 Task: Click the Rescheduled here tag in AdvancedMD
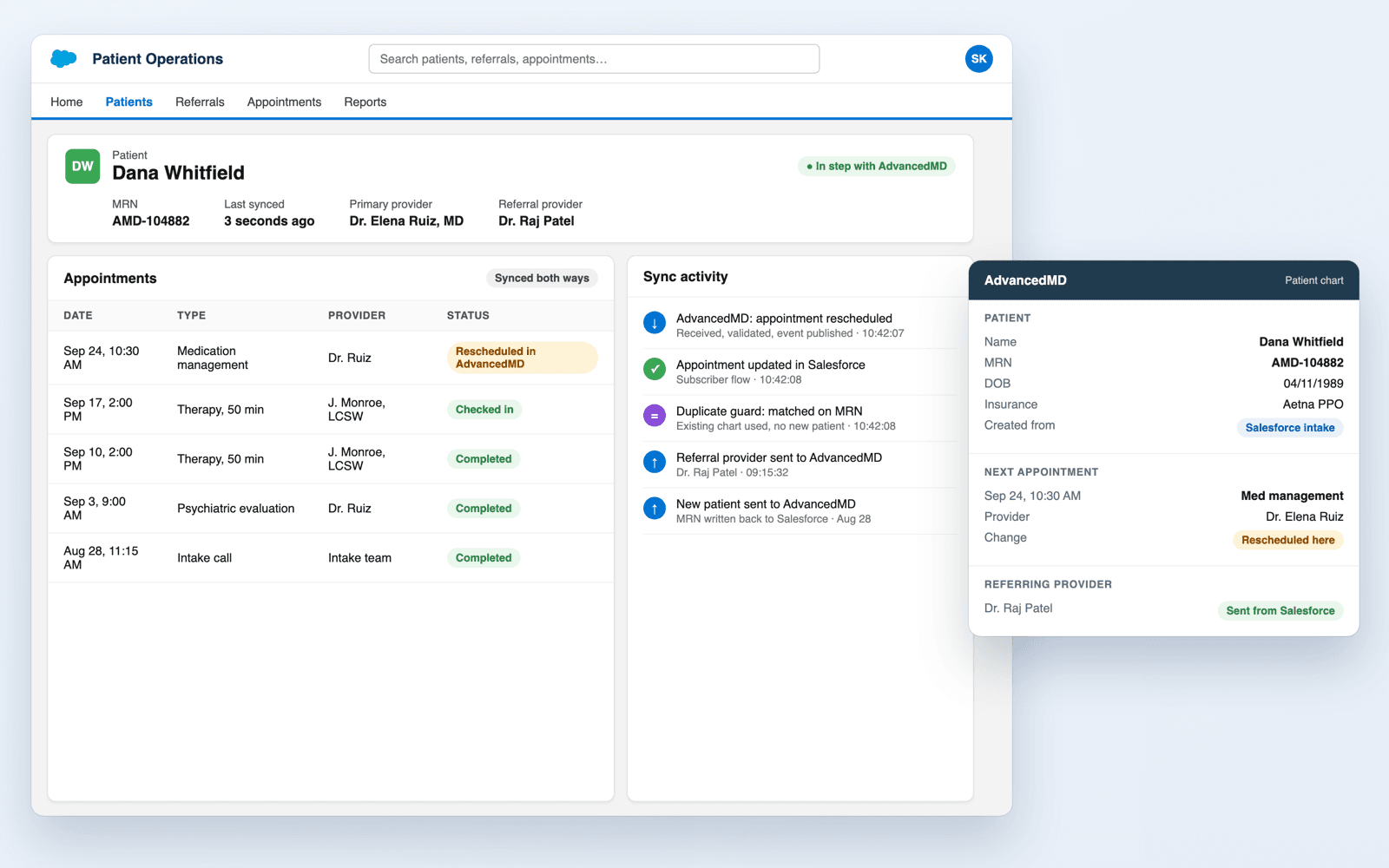[1288, 540]
